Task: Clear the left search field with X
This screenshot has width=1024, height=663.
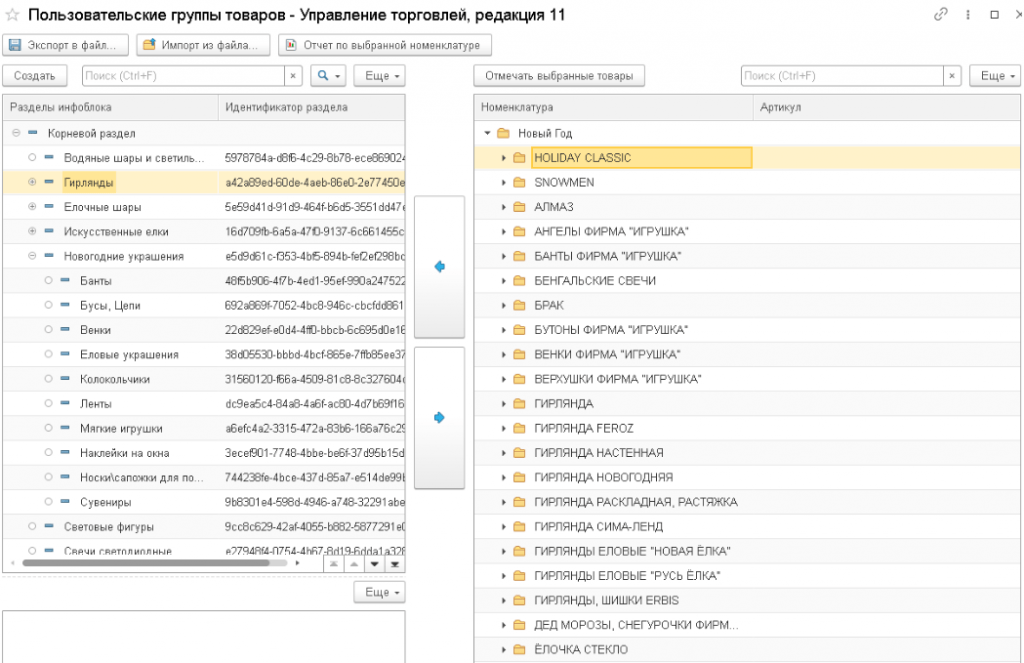Action: [x=293, y=76]
